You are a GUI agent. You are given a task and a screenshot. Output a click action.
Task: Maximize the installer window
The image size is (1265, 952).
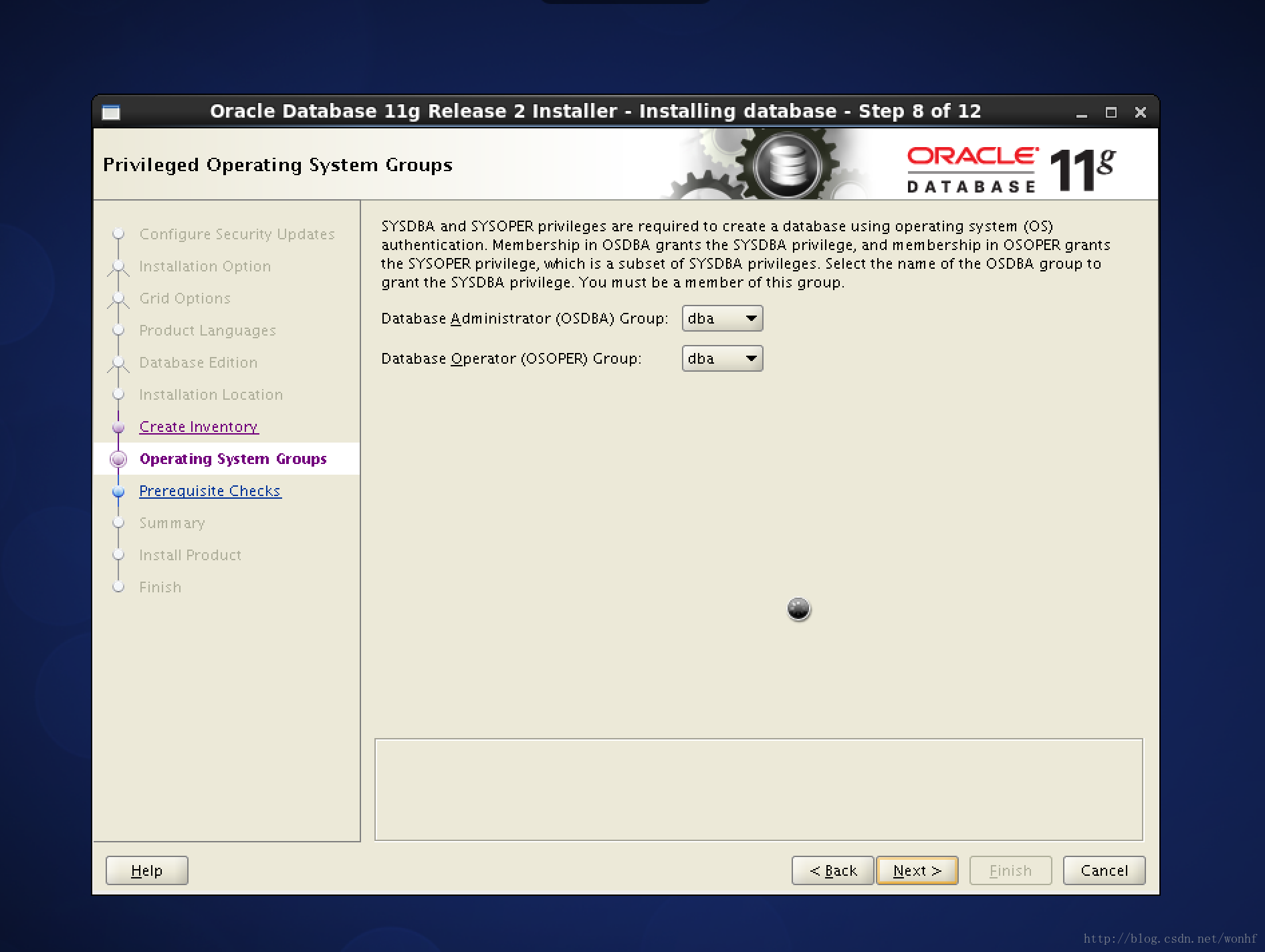click(x=1111, y=112)
